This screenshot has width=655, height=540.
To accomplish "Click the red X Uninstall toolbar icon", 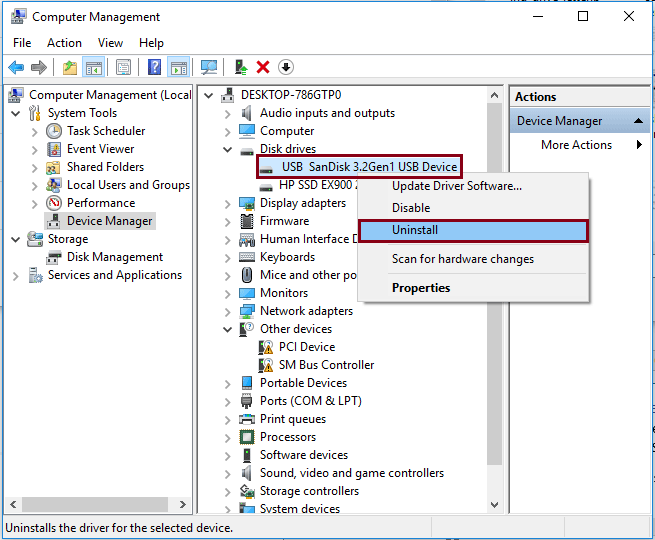I will 263,67.
